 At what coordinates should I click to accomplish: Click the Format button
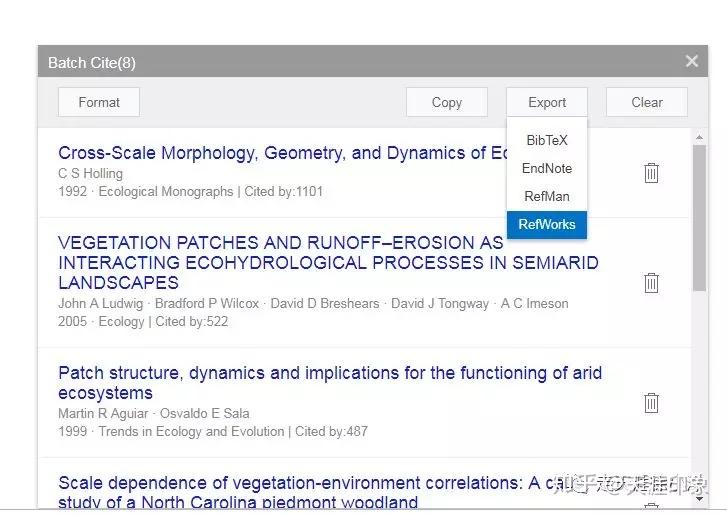click(99, 102)
